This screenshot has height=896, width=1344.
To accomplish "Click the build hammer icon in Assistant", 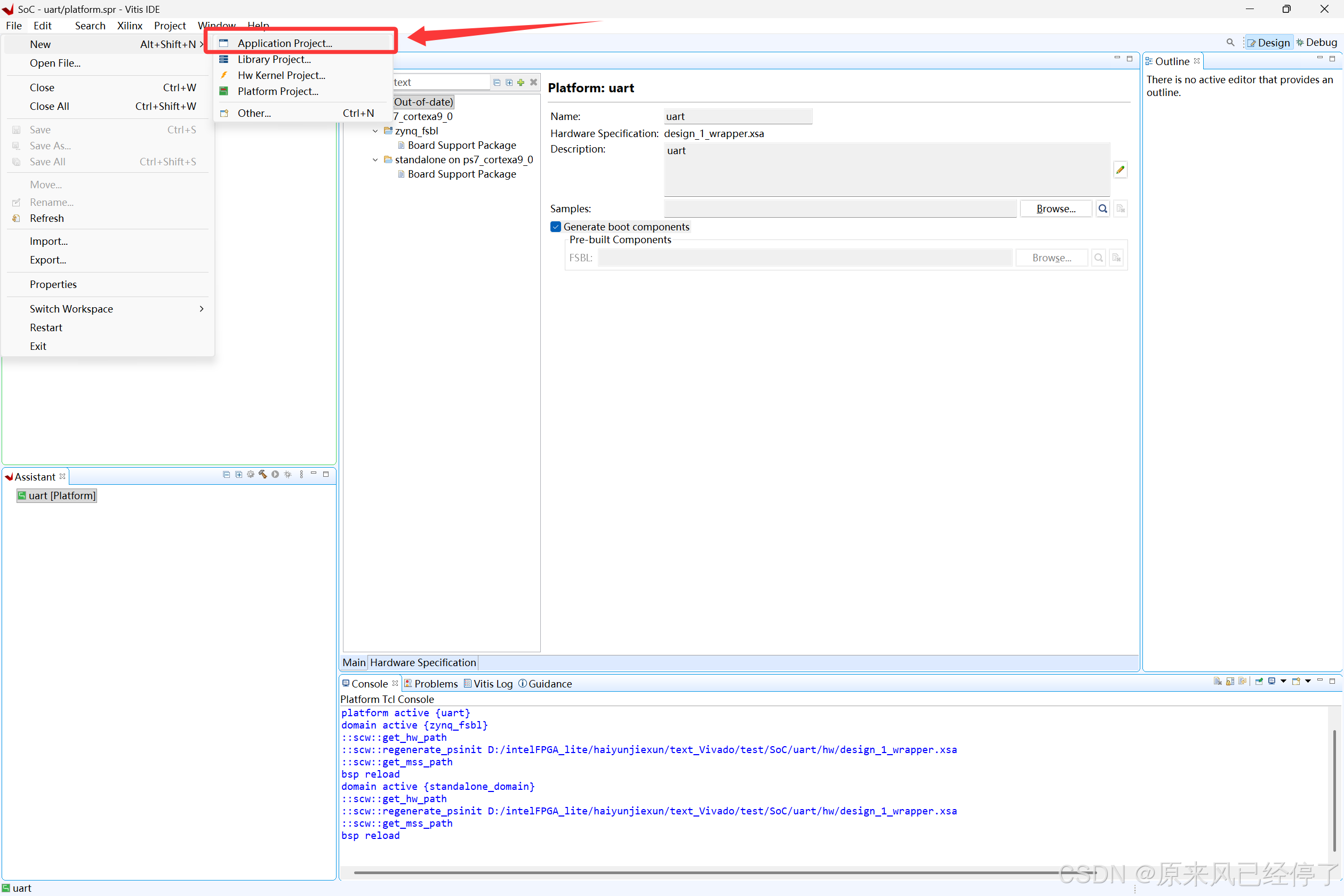I will 263,474.
